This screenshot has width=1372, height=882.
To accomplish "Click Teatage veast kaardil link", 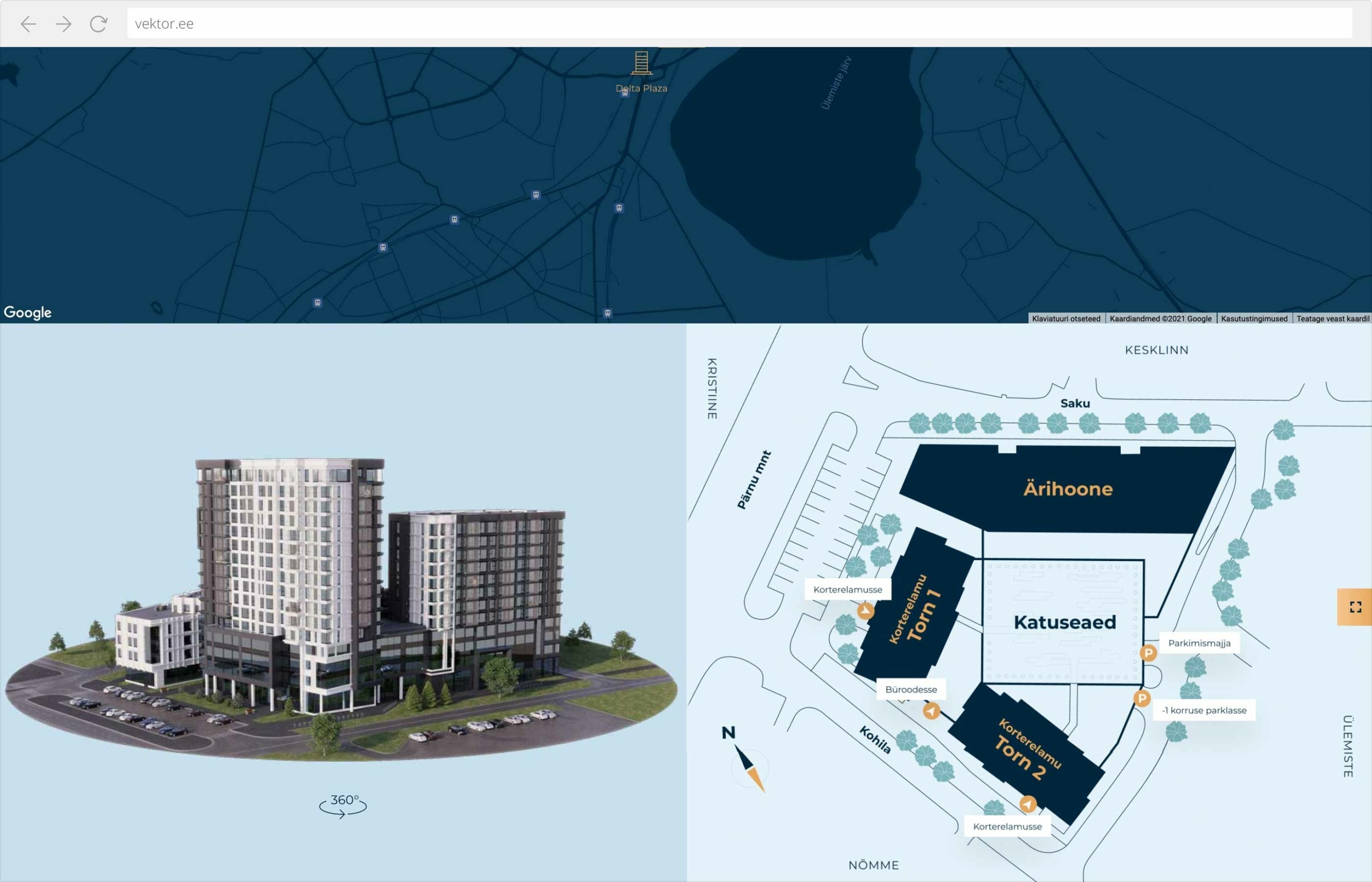I will point(1332,318).
